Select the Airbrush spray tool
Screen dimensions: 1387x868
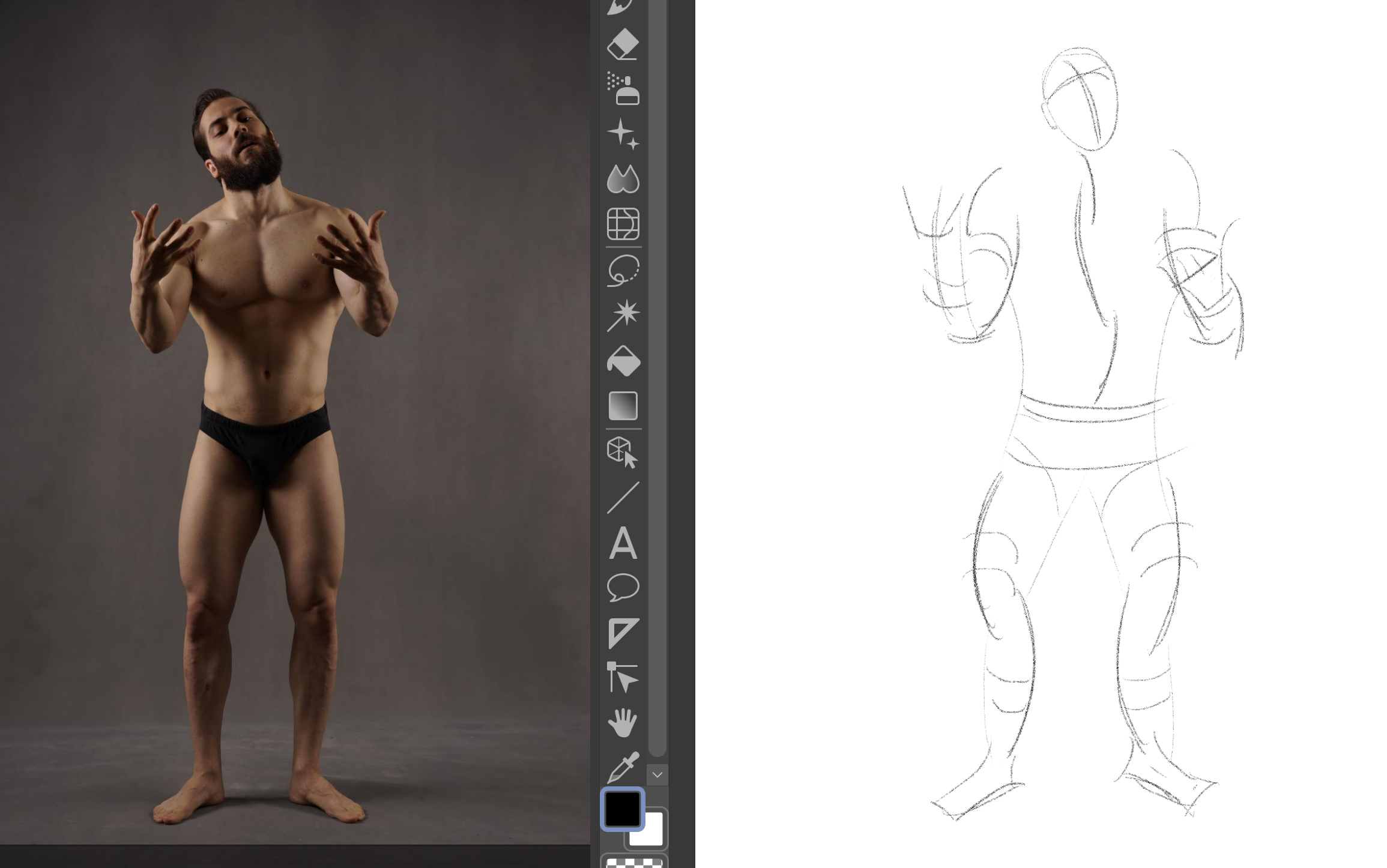(x=623, y=89)
